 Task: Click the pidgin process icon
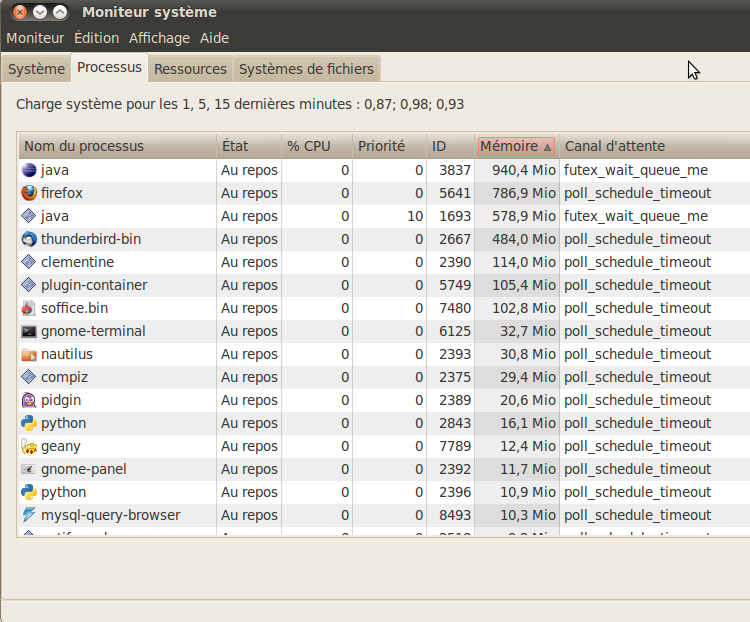pos(29,400)
